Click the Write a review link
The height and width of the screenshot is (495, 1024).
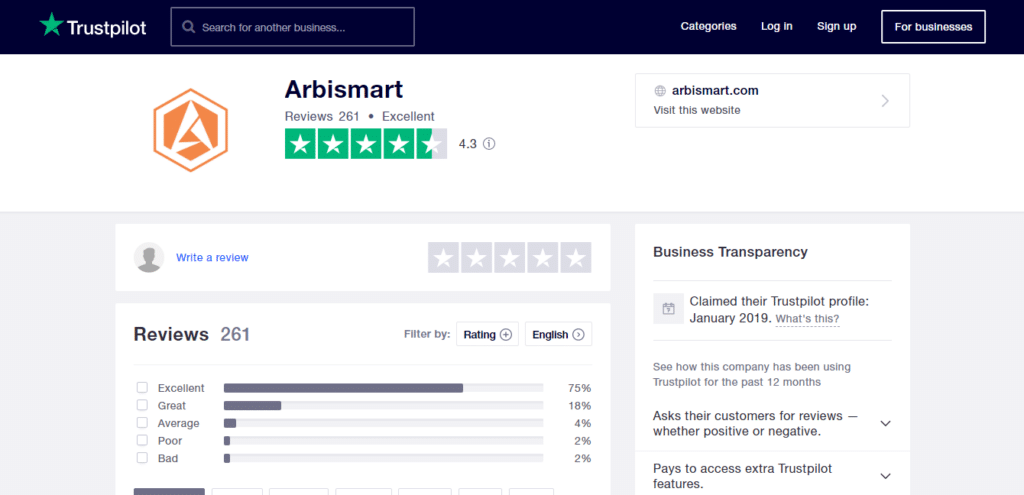point(212,258)
